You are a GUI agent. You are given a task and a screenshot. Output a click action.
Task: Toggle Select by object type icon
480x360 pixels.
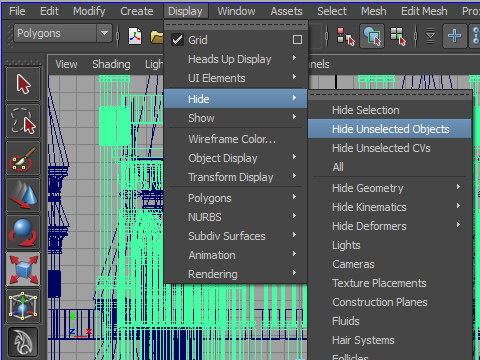tap(372, 36)
